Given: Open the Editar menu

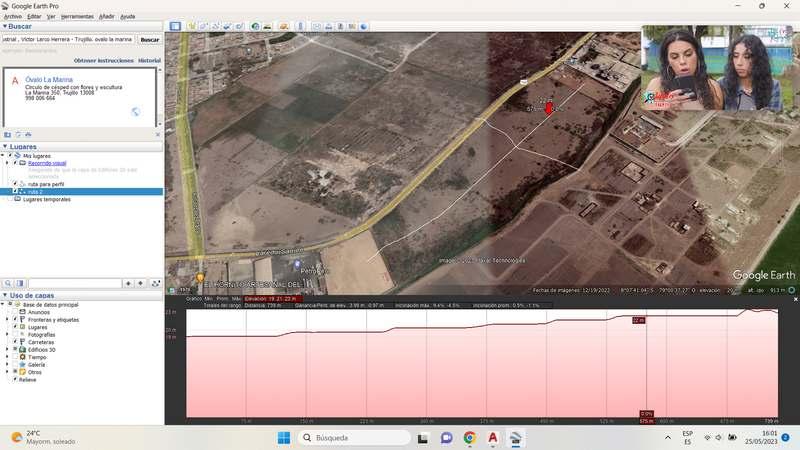Looking at the screenshot, I should [34, 16].
